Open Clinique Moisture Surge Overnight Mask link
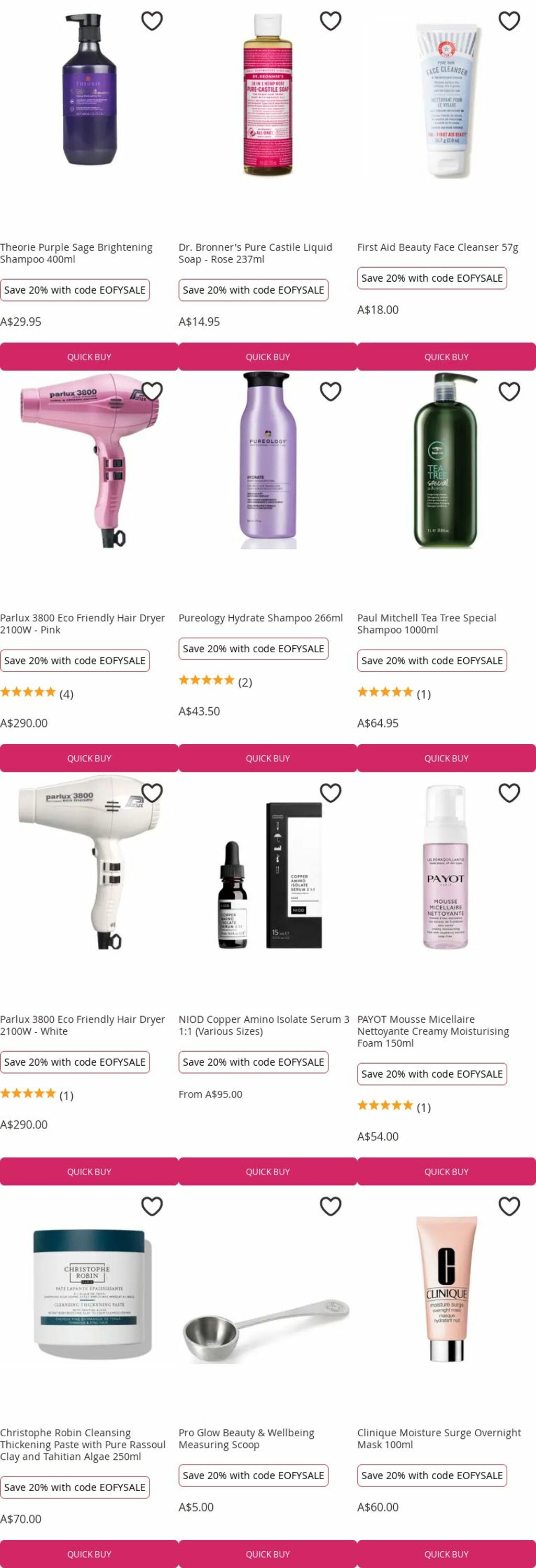536x1568 pixels. 439,1438
